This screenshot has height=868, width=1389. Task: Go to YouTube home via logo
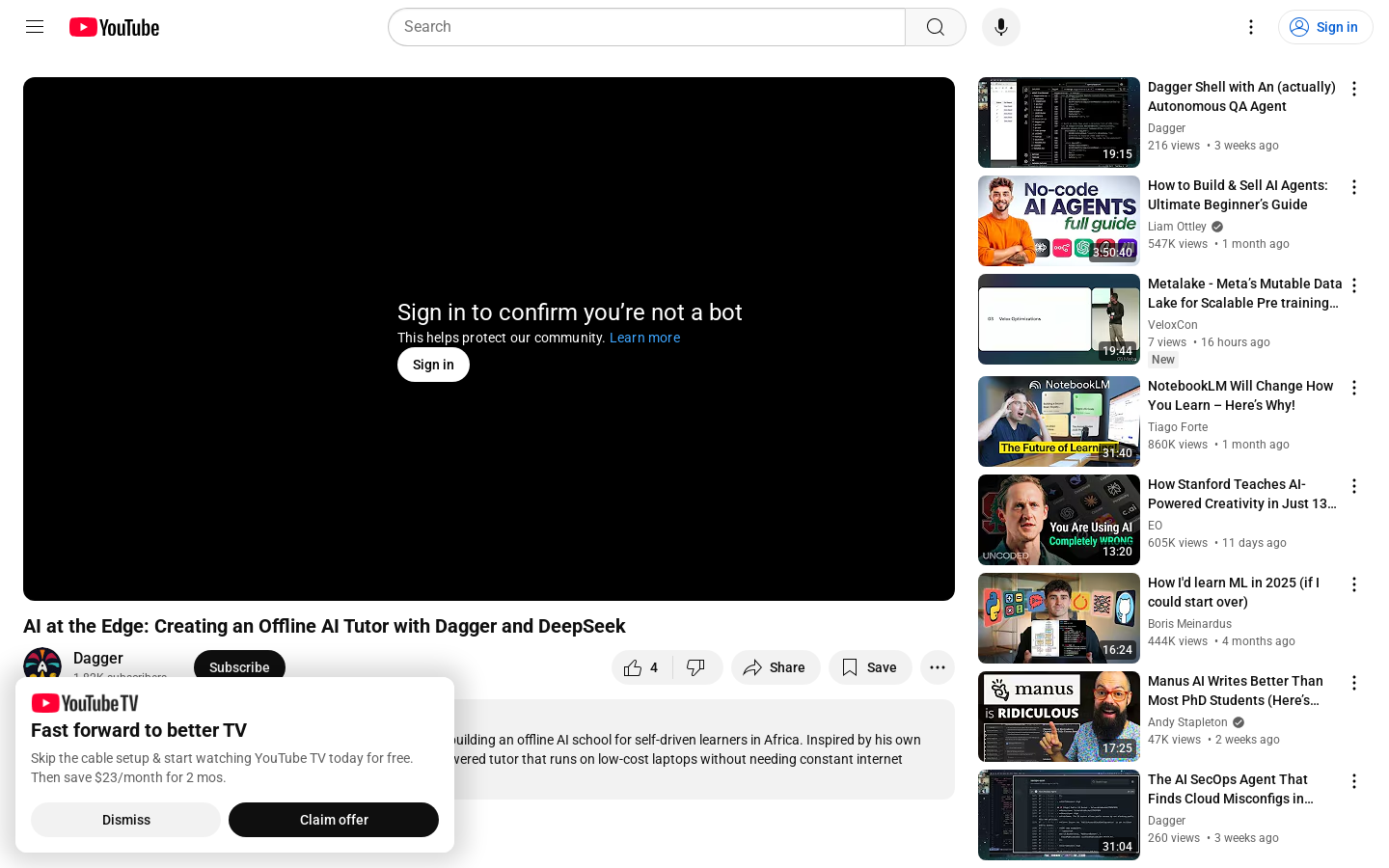[114, 27]
